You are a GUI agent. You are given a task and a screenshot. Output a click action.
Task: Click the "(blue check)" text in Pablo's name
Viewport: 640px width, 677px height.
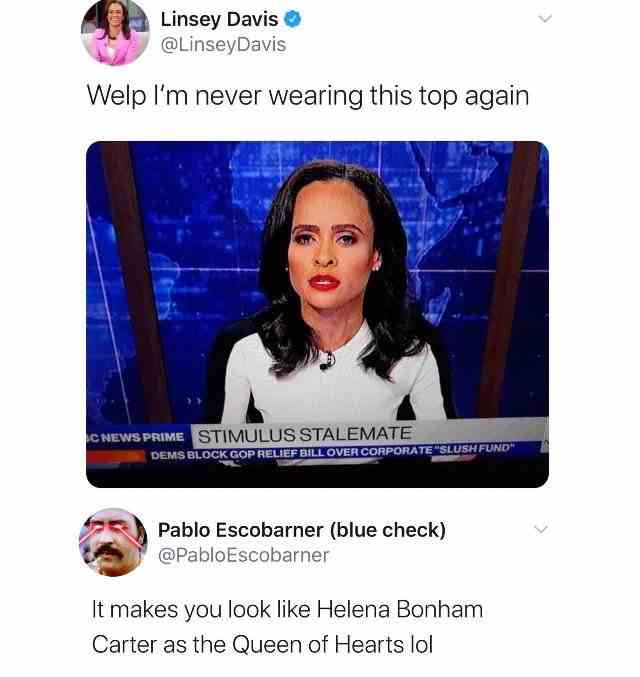[387, 530]
